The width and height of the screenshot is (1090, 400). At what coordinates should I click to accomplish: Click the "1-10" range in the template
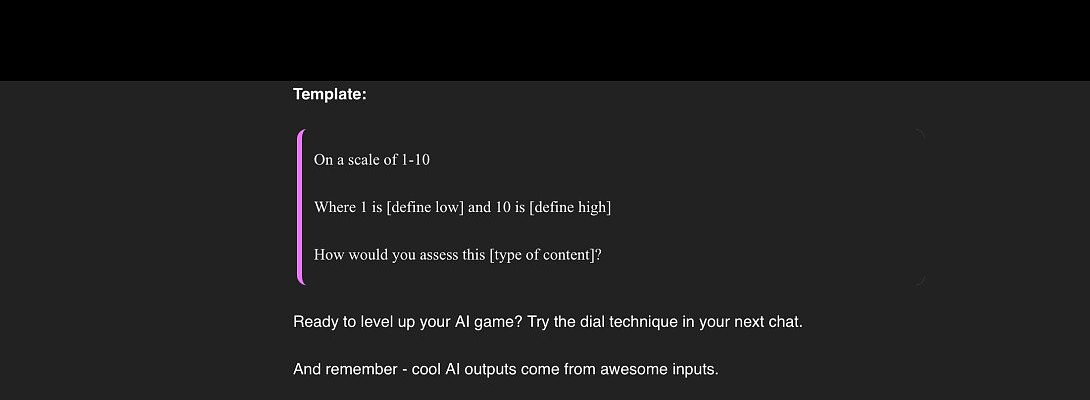(x=414, y=160)
